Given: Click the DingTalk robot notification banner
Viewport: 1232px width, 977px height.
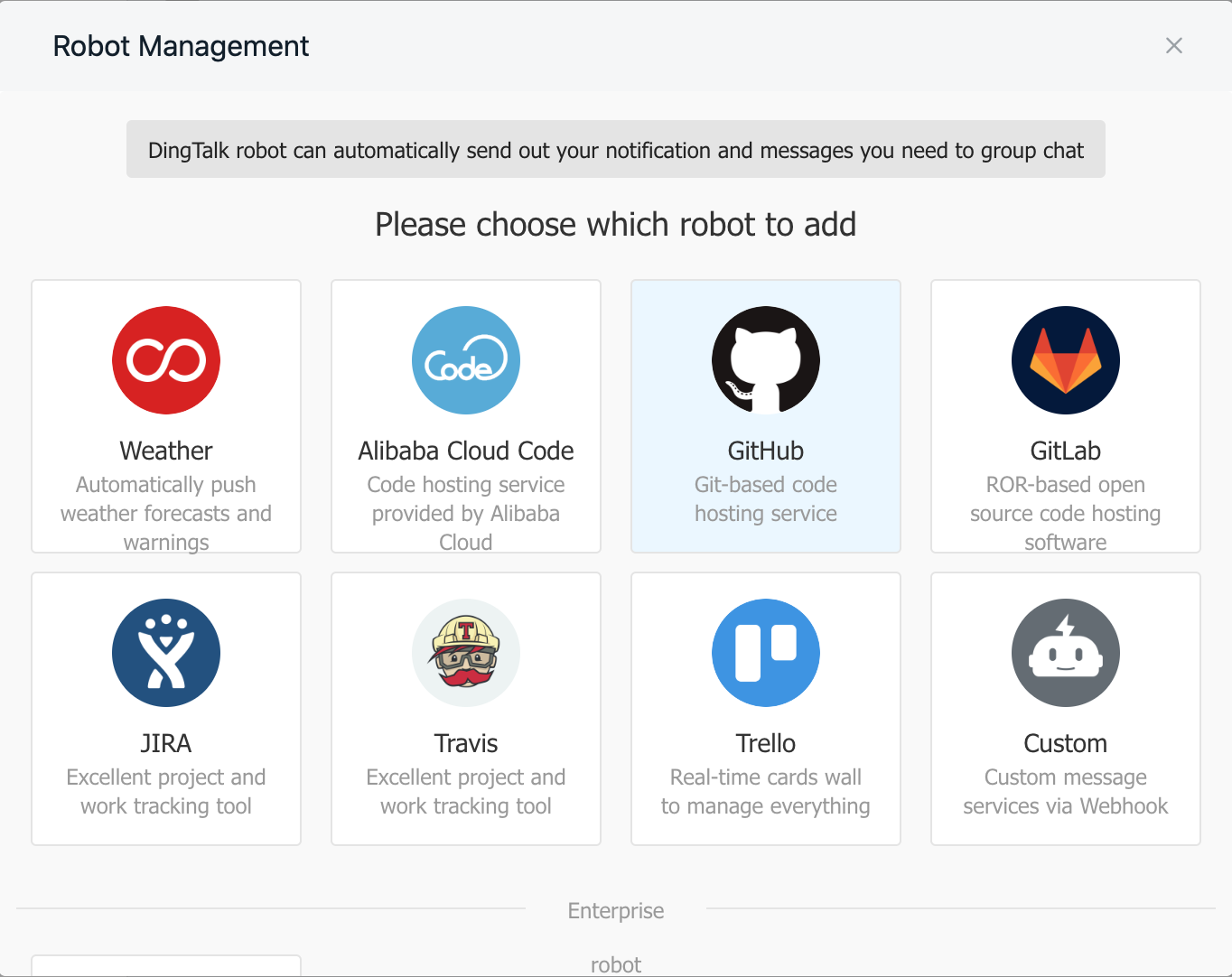Looking at the screenshot, I should (x=616, y=149).
